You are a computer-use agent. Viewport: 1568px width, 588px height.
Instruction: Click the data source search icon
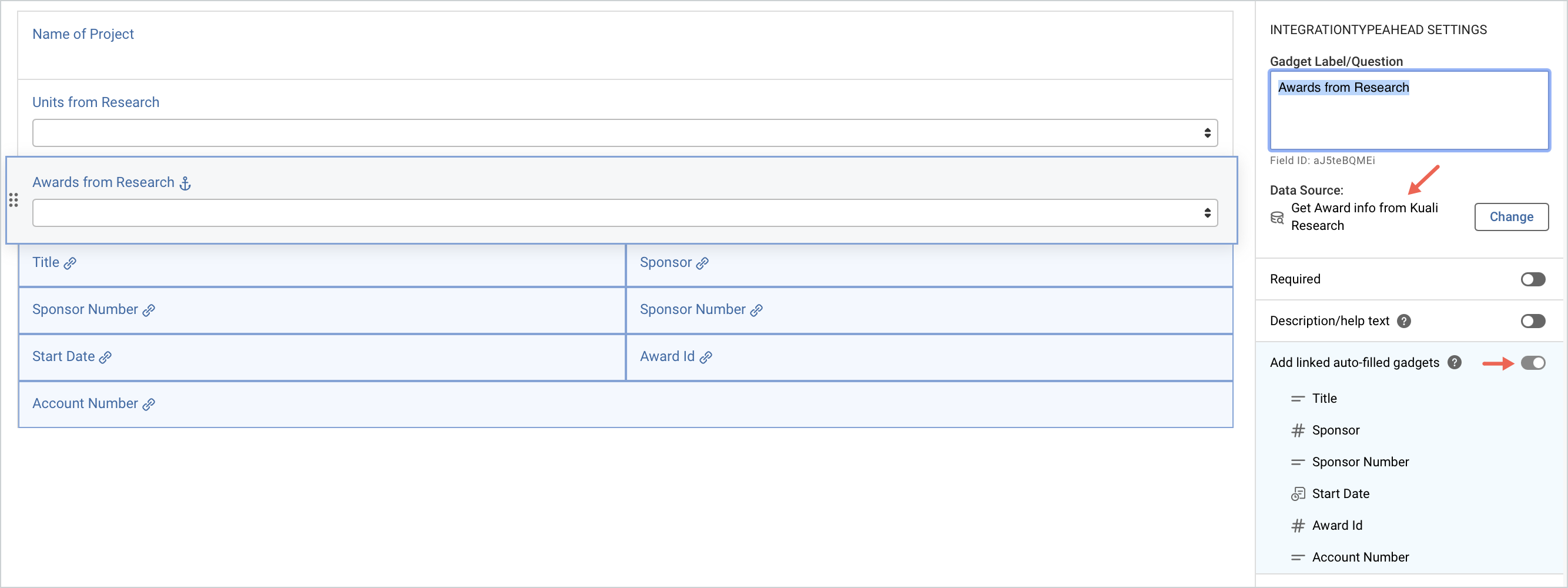(x=1276, y=217)
